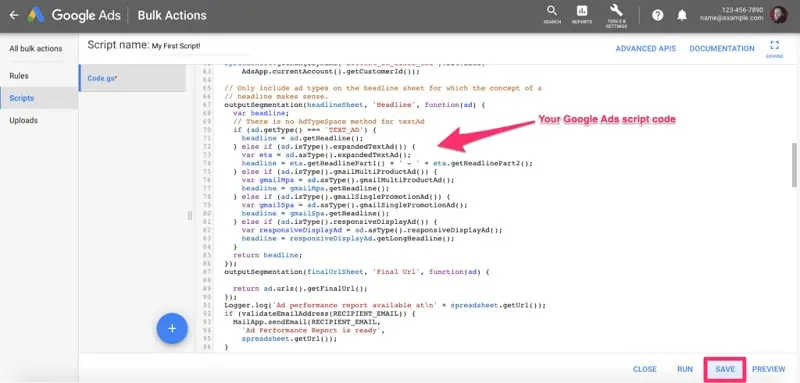Viewport: 800px width, 383px height.
Task: Click the Run button
Action: (x=685, y=369)
